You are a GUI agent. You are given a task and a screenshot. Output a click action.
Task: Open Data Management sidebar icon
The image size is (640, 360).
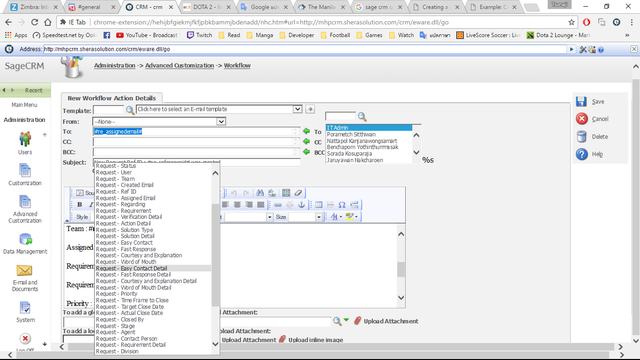point(25,239)
